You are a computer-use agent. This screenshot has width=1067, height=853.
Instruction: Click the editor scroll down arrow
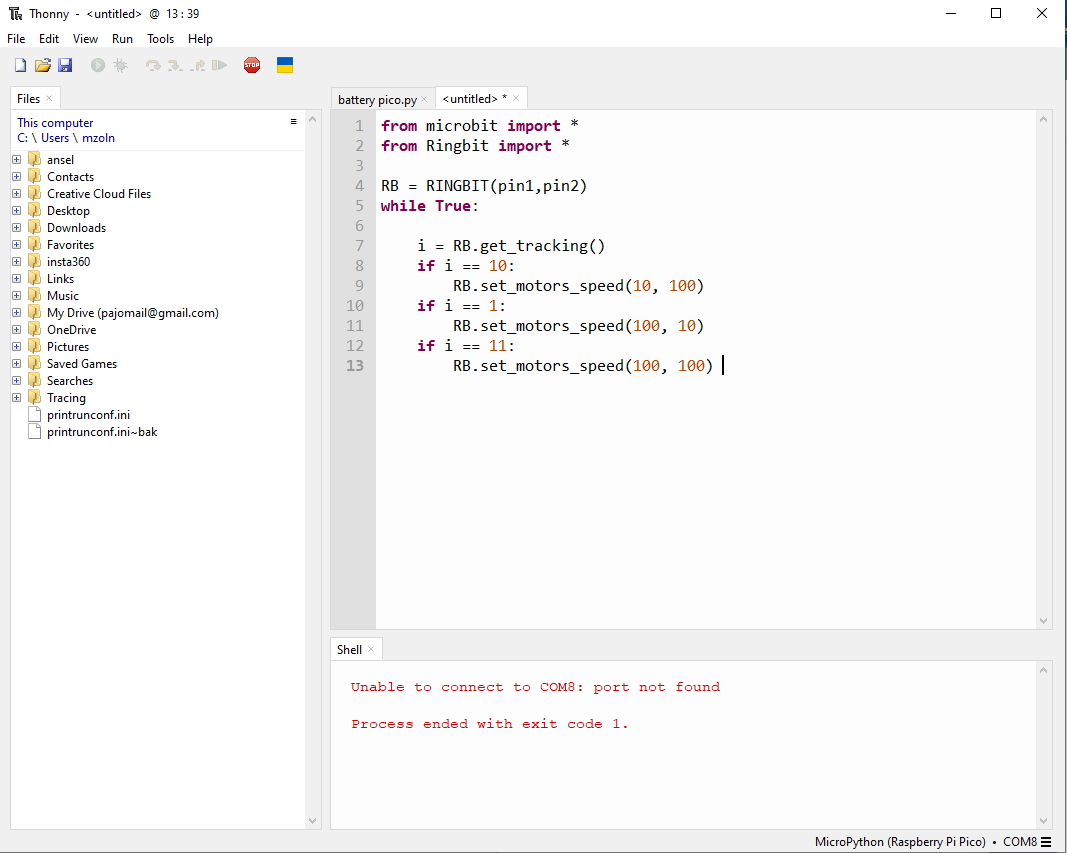click(x=1044, y=620)
